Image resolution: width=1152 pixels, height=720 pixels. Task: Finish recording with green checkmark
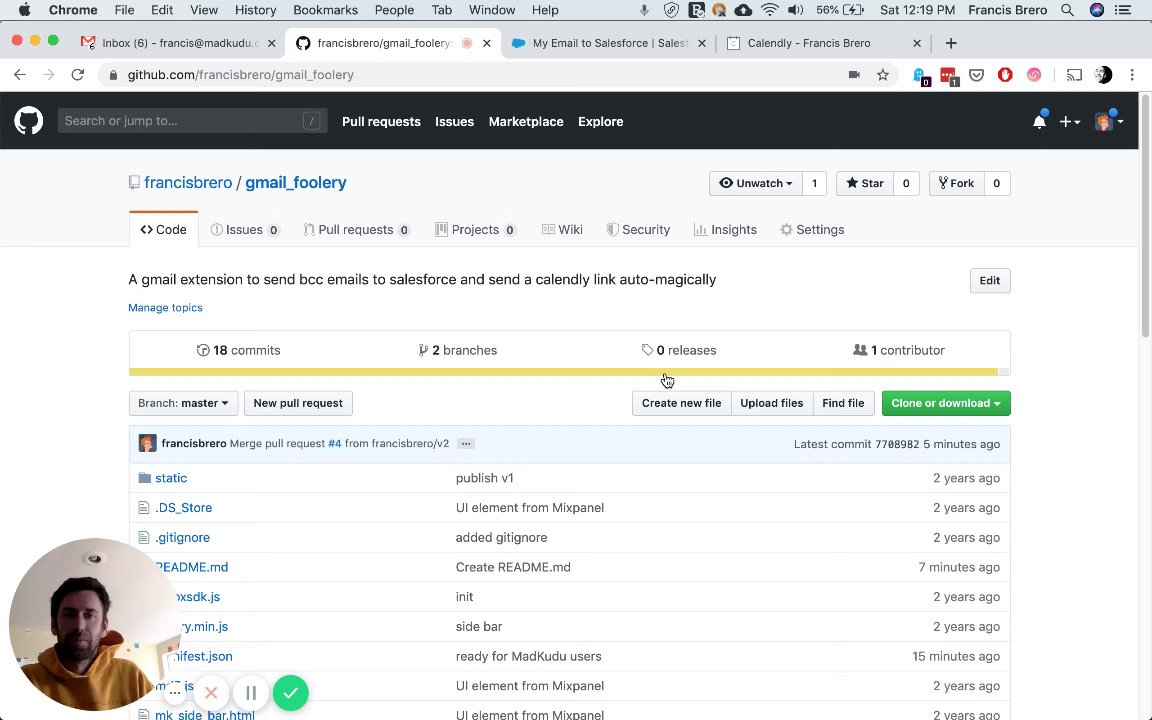(291, 693)
